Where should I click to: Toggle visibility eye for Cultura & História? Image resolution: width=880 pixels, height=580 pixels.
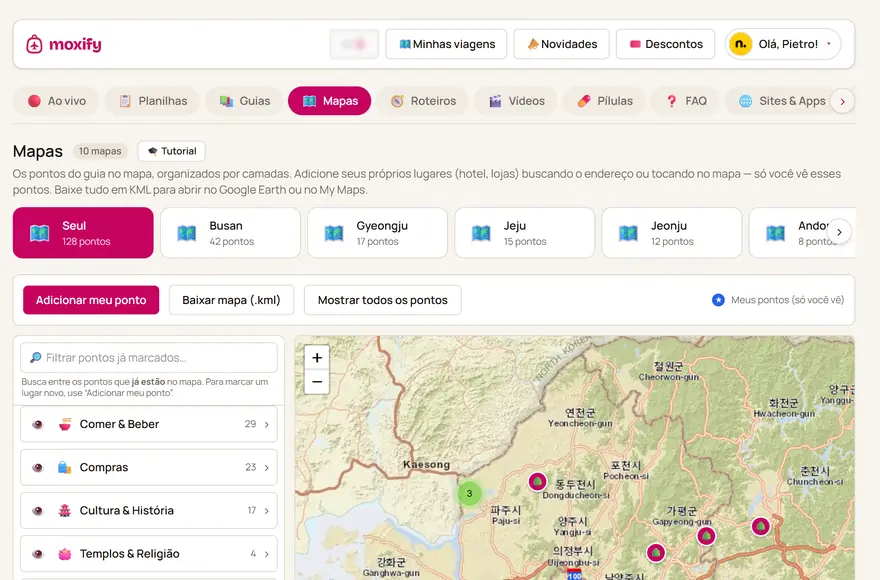point(38,511)
